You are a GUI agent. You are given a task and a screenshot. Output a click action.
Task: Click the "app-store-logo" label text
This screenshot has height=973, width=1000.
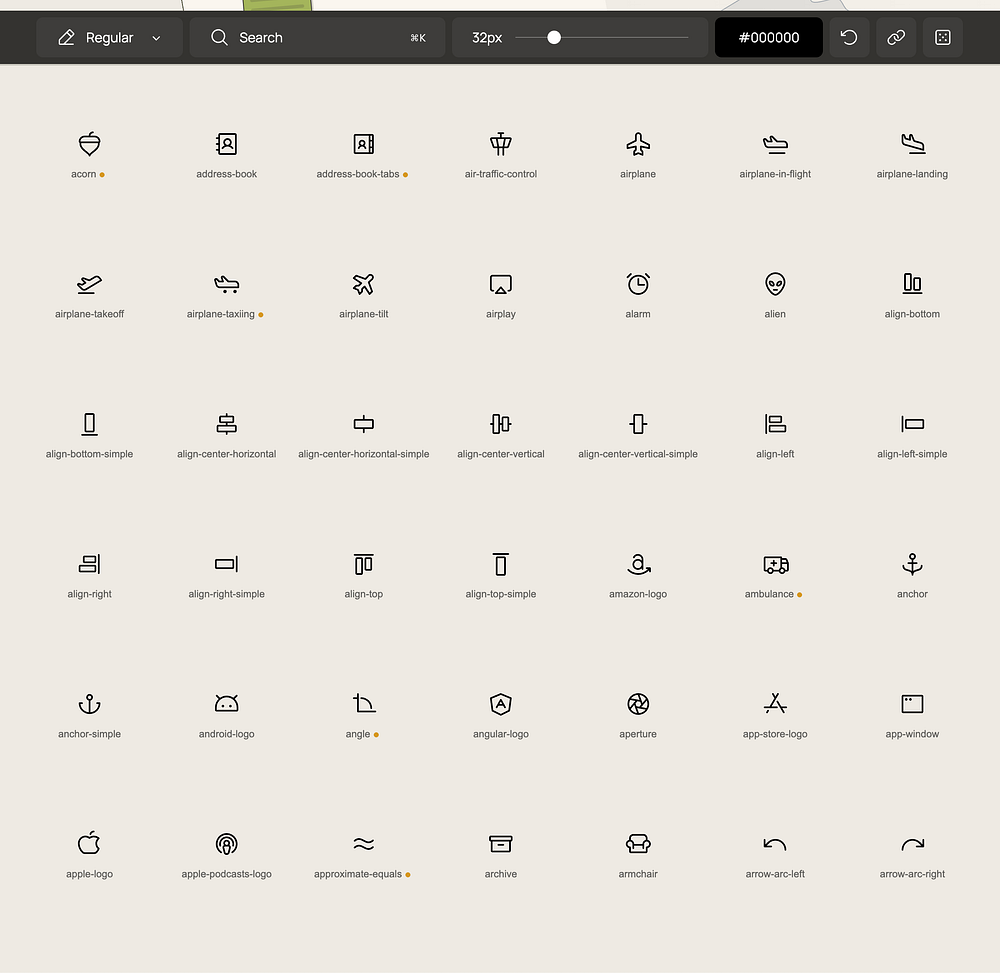tap(775, 734)
